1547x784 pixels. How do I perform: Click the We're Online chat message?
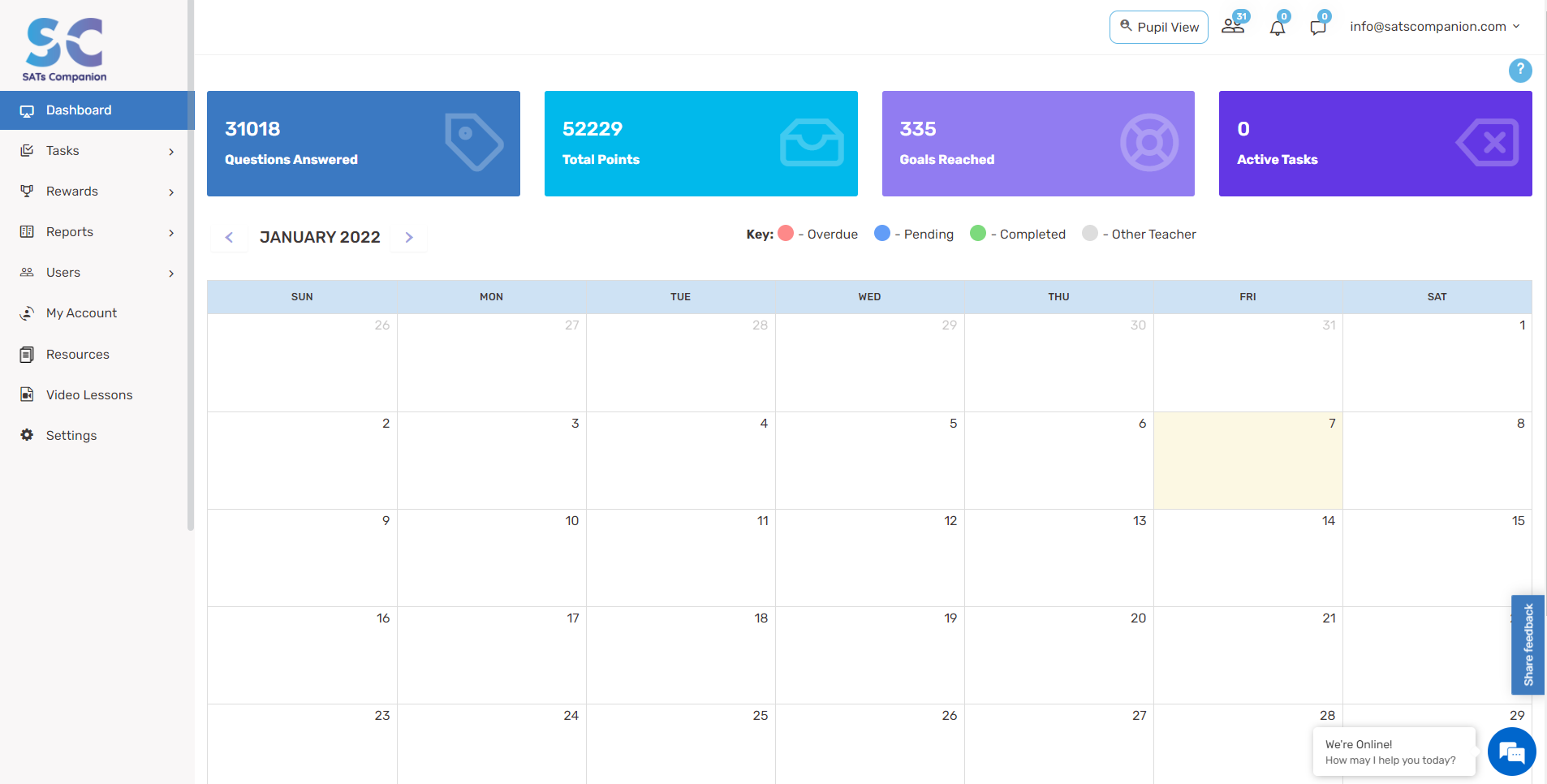tap(1394, 752)
